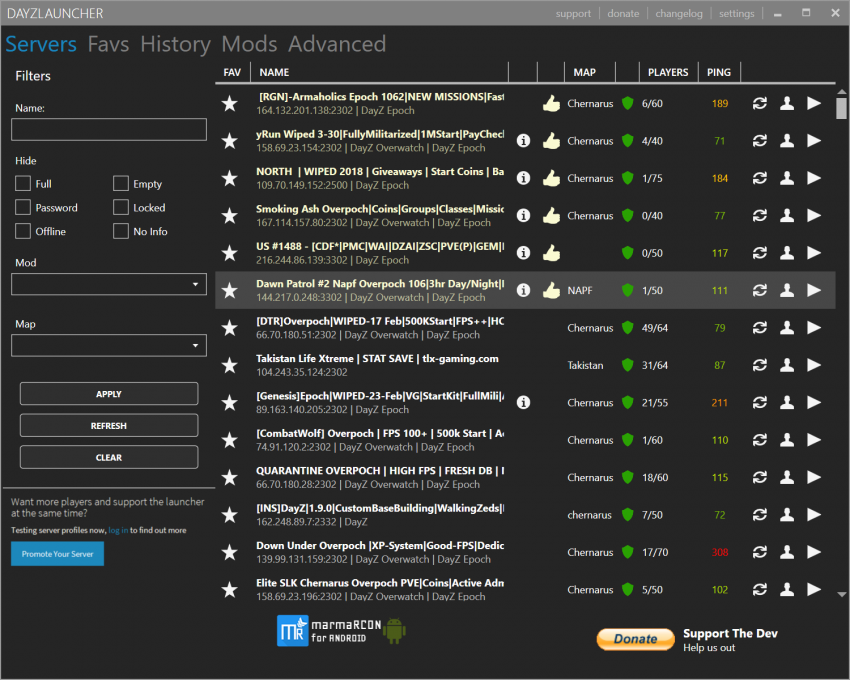Show info for NORTH WIPED 2018 server
Image resolution: width=850 pixels, height=680 pixels.
(x=523, y=178)
